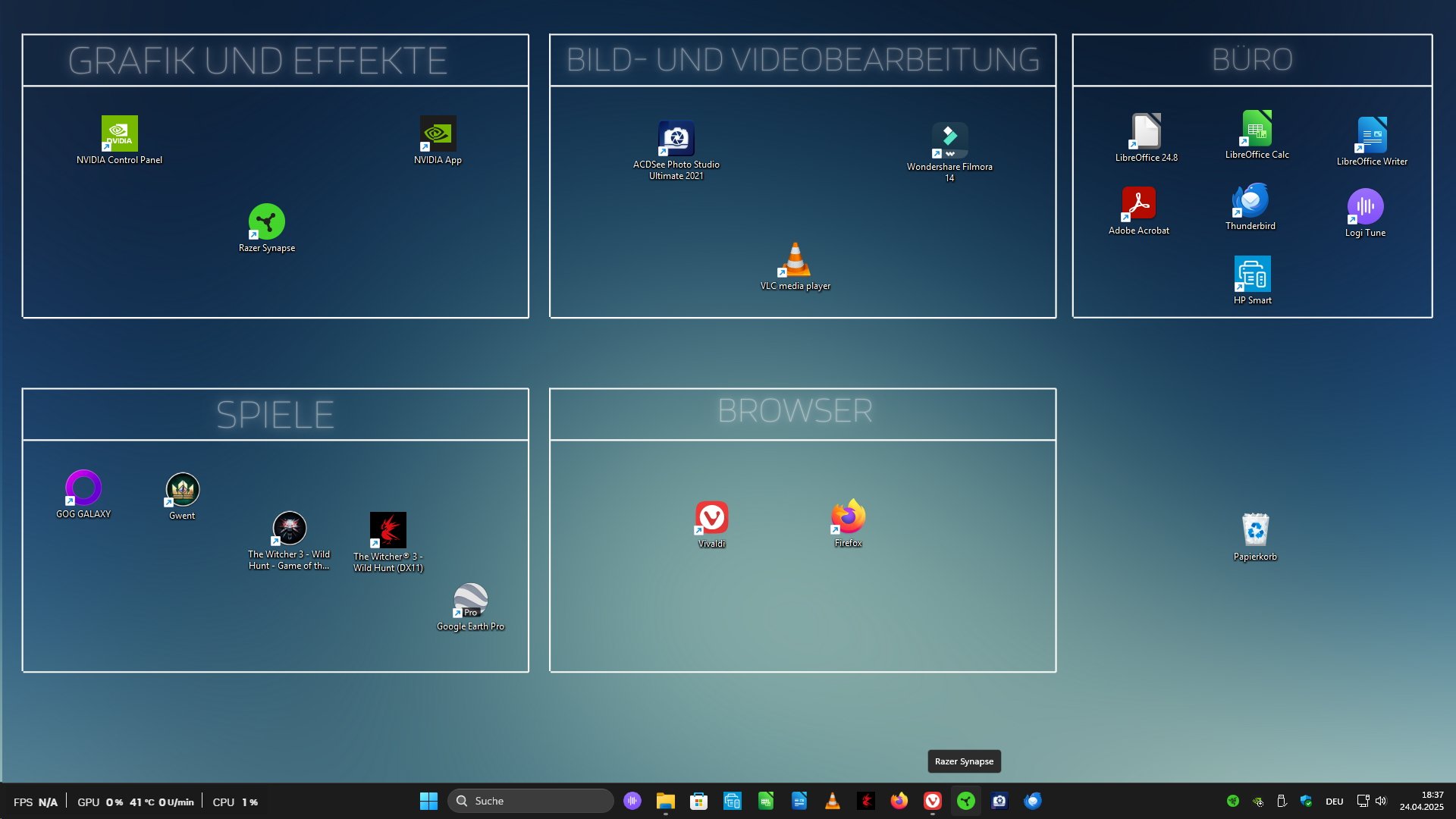Open File Explorer from the taskbar
This screenshot has width=1456, height=819.
(x=665, y=801)
